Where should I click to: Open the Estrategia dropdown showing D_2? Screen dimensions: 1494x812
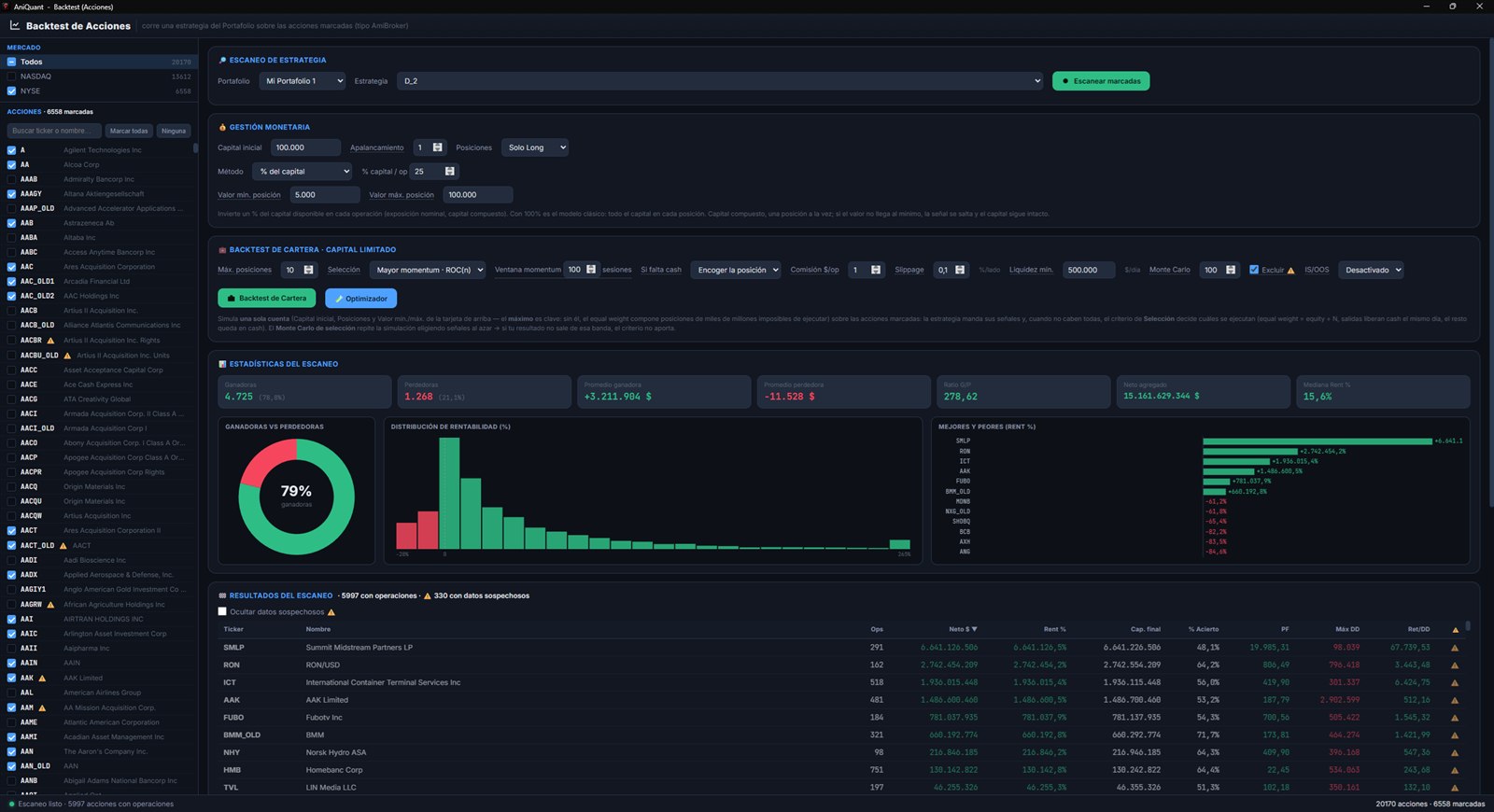pos(720,81)
